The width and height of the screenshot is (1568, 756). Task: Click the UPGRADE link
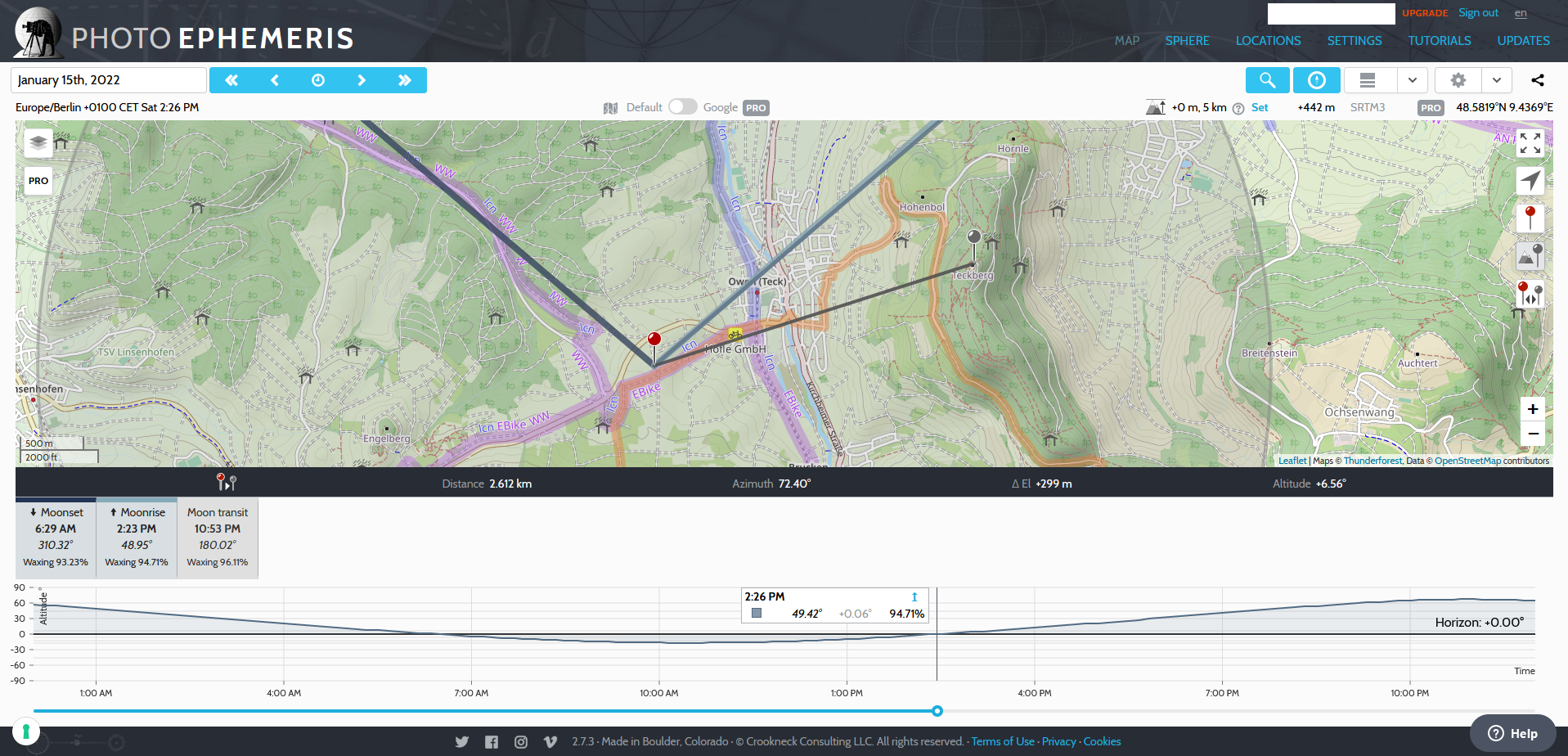(1425, 13)
